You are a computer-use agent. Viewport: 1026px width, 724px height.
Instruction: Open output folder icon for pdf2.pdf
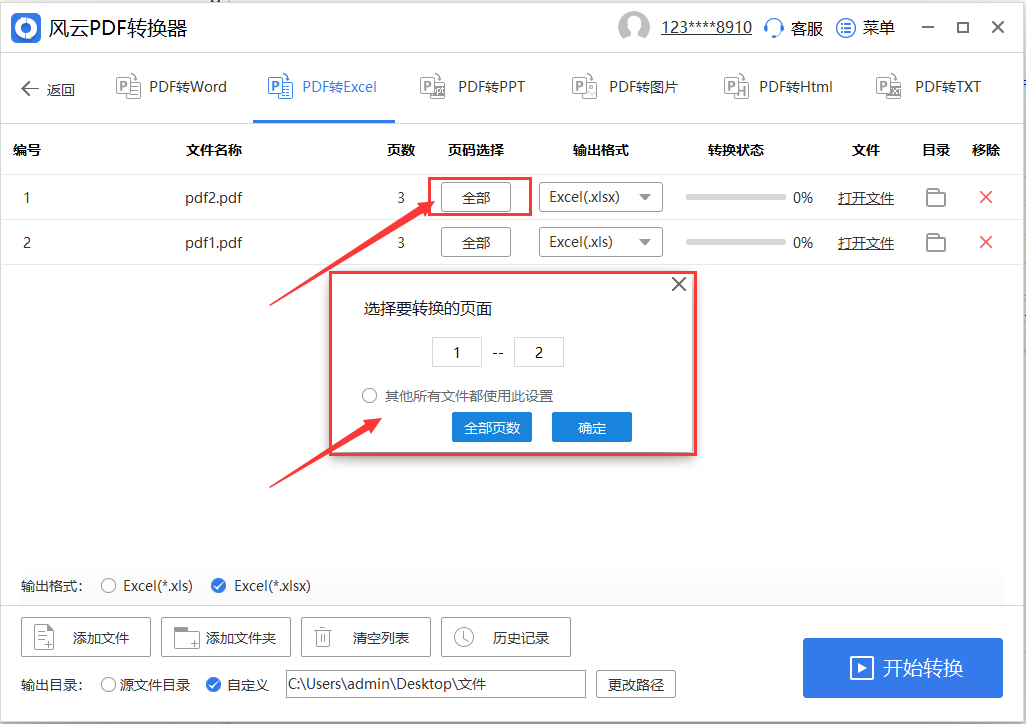[936, 197]
